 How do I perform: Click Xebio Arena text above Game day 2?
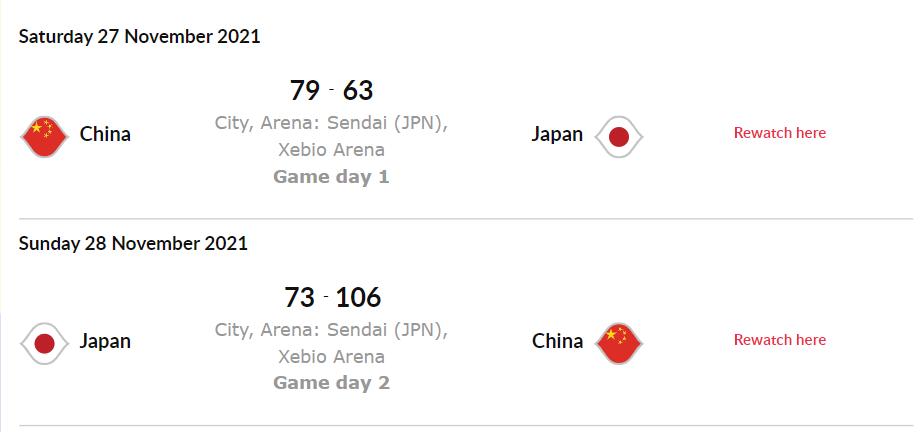(x=331, y=356)
